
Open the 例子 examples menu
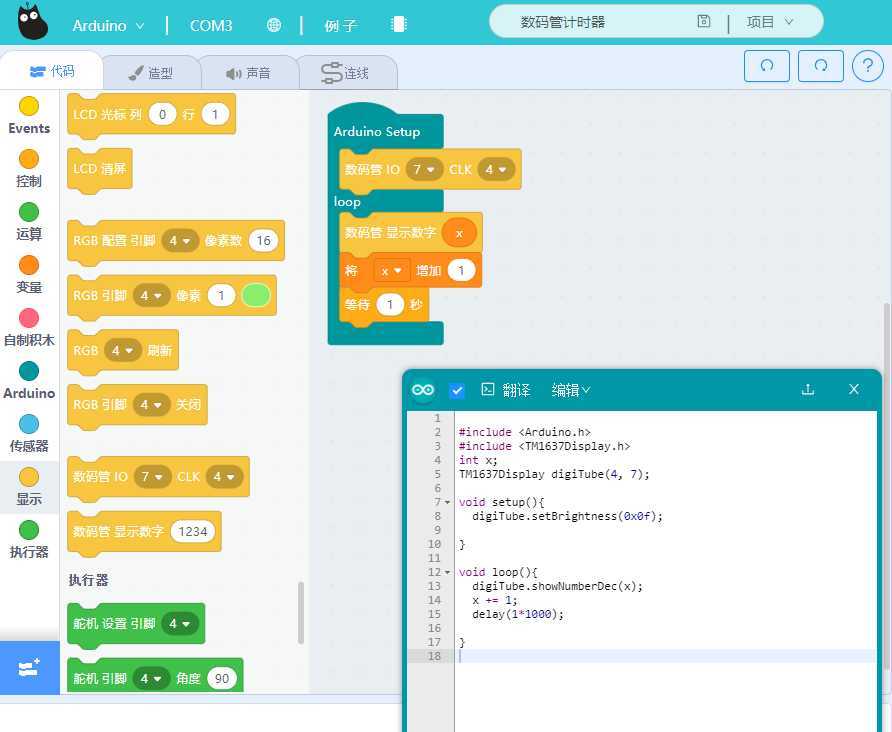tap(340, 26)
